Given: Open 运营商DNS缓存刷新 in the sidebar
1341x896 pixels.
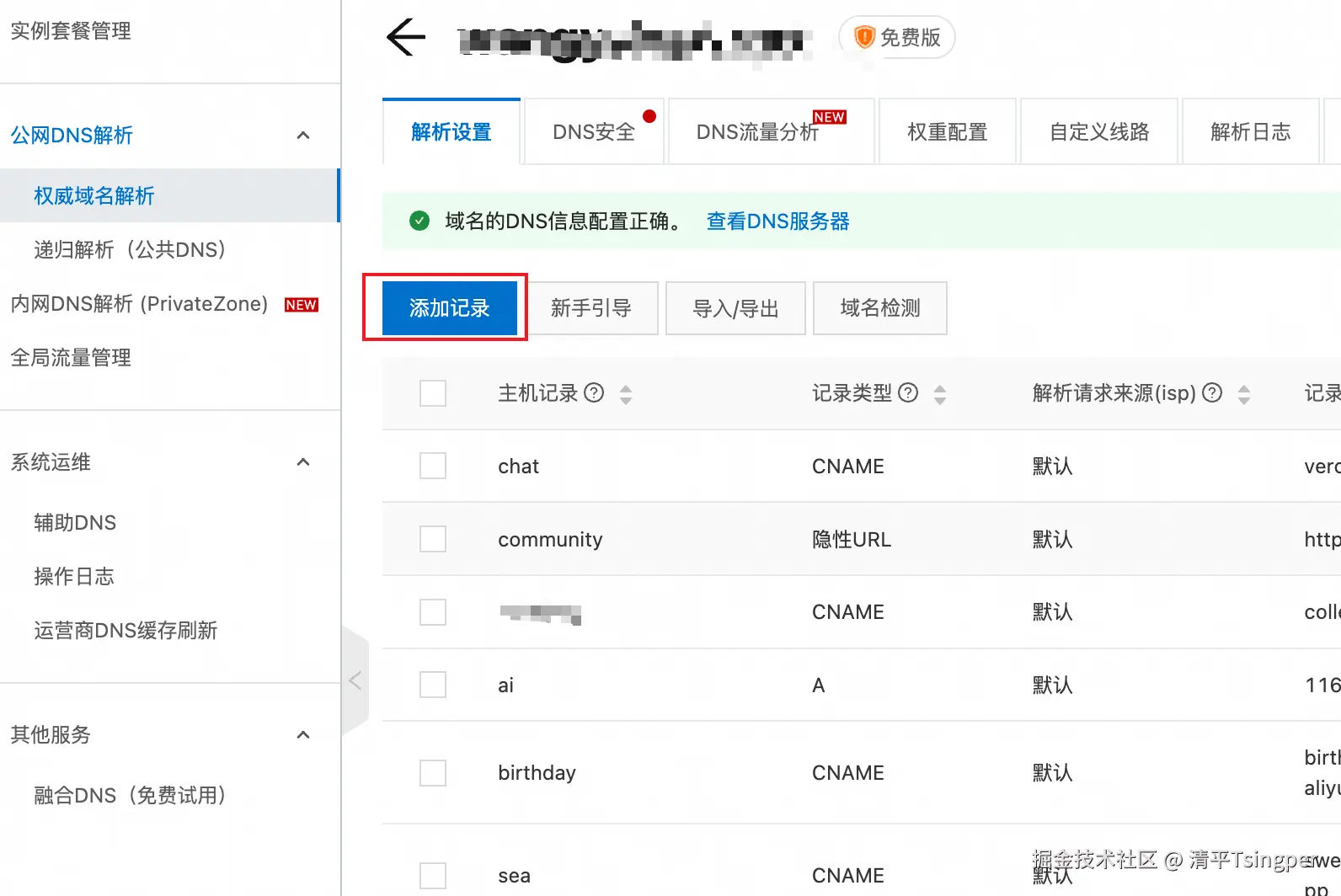Looking at the screenshot, I should click(126, 631).
